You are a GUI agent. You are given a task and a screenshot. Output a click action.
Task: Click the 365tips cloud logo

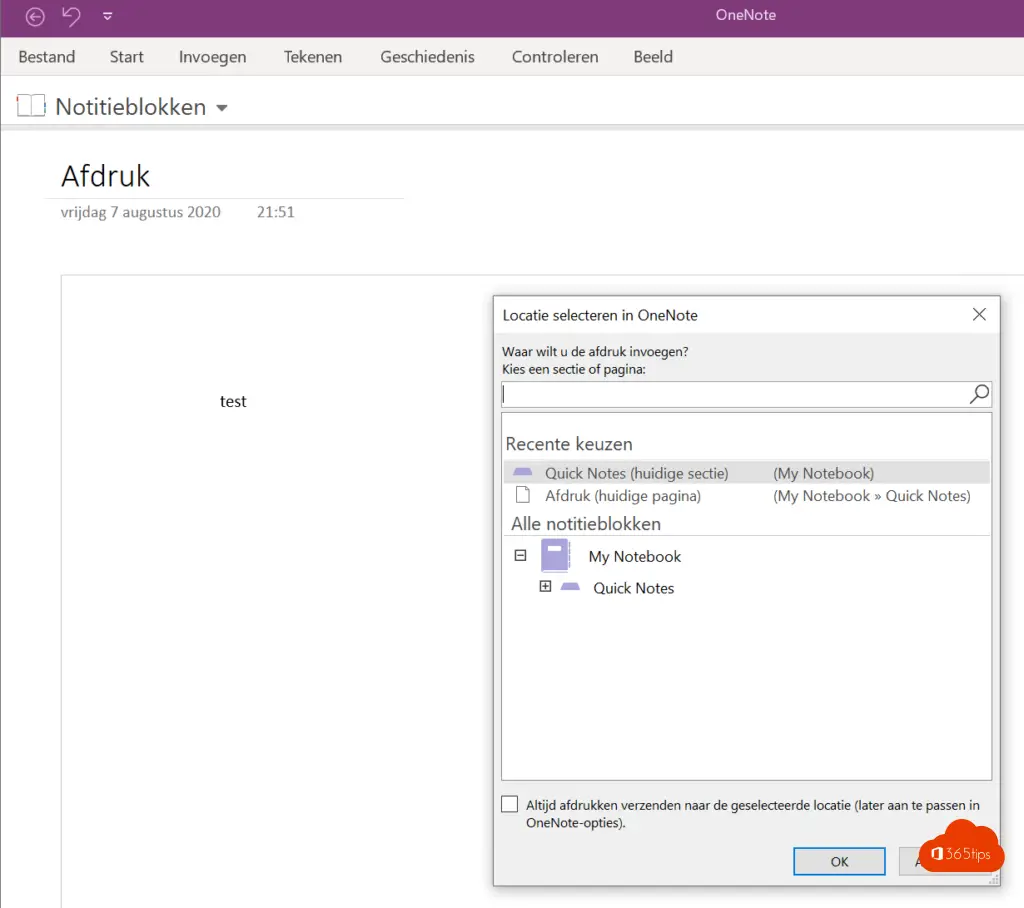[x=960, y=848]
